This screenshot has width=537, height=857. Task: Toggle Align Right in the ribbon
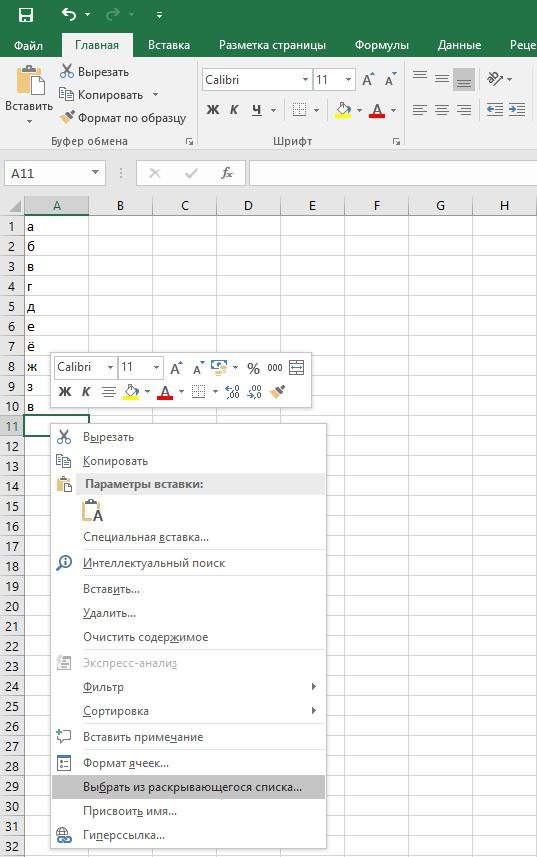(x=464, y=110)
